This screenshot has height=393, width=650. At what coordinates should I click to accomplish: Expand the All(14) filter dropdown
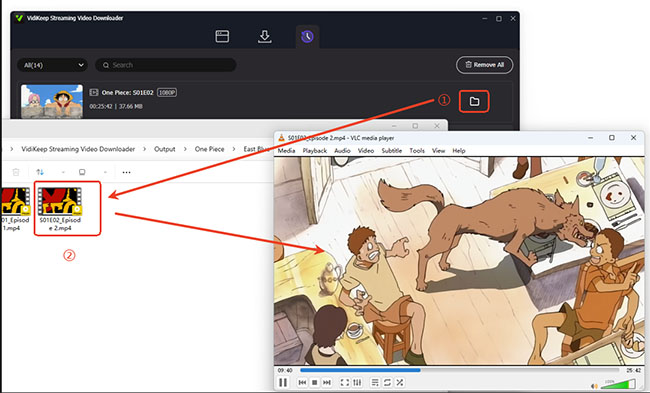[x=53, y=65]
